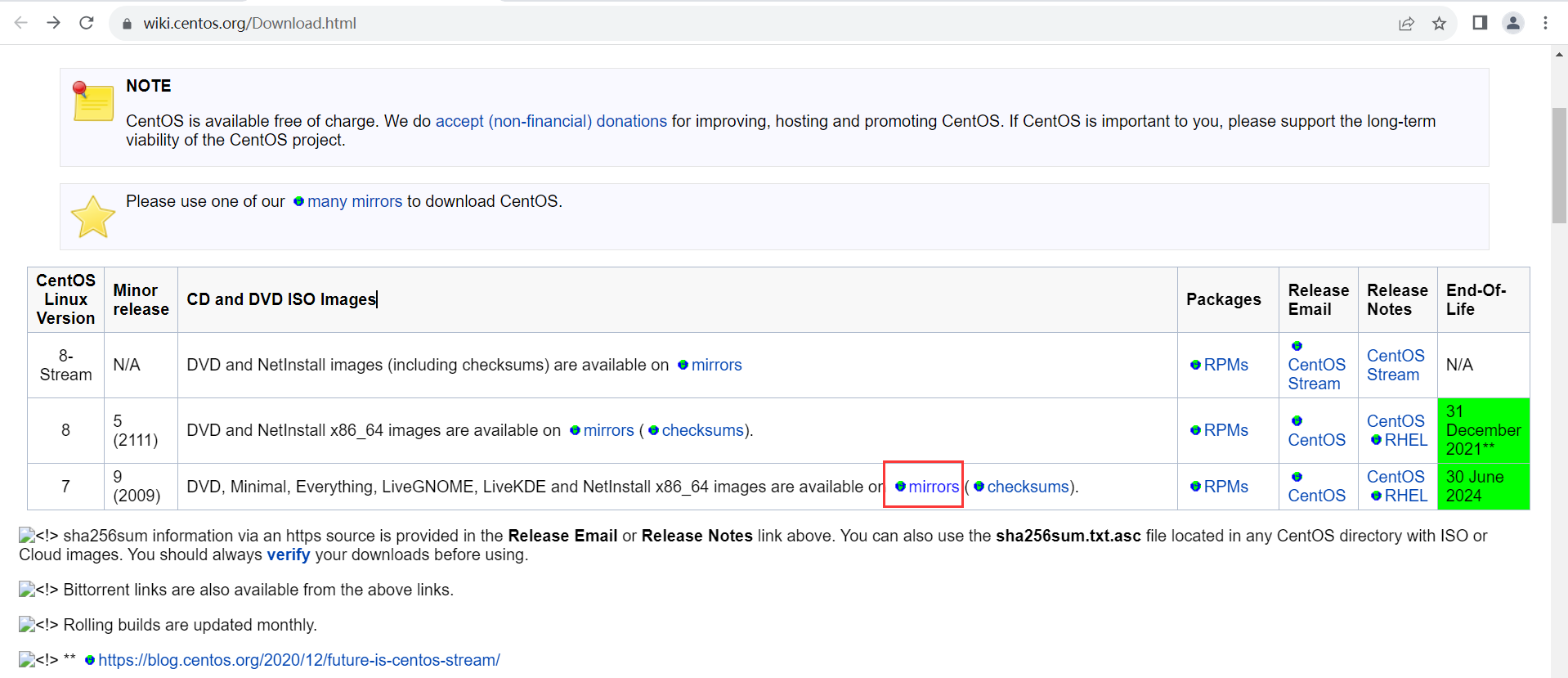The width and height of the screenshot is (1568, 678).
Task: Click the 'Bittorrent links are also available' text
Action: pyautogui.click(x=258, y=590)
